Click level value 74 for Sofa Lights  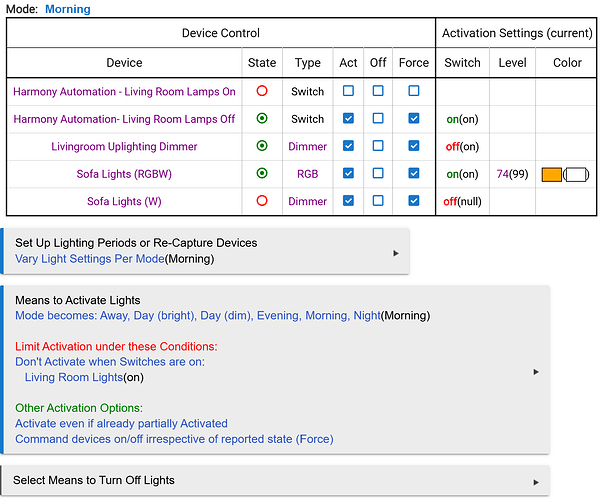pyautogui.click(x=503, y=174)
